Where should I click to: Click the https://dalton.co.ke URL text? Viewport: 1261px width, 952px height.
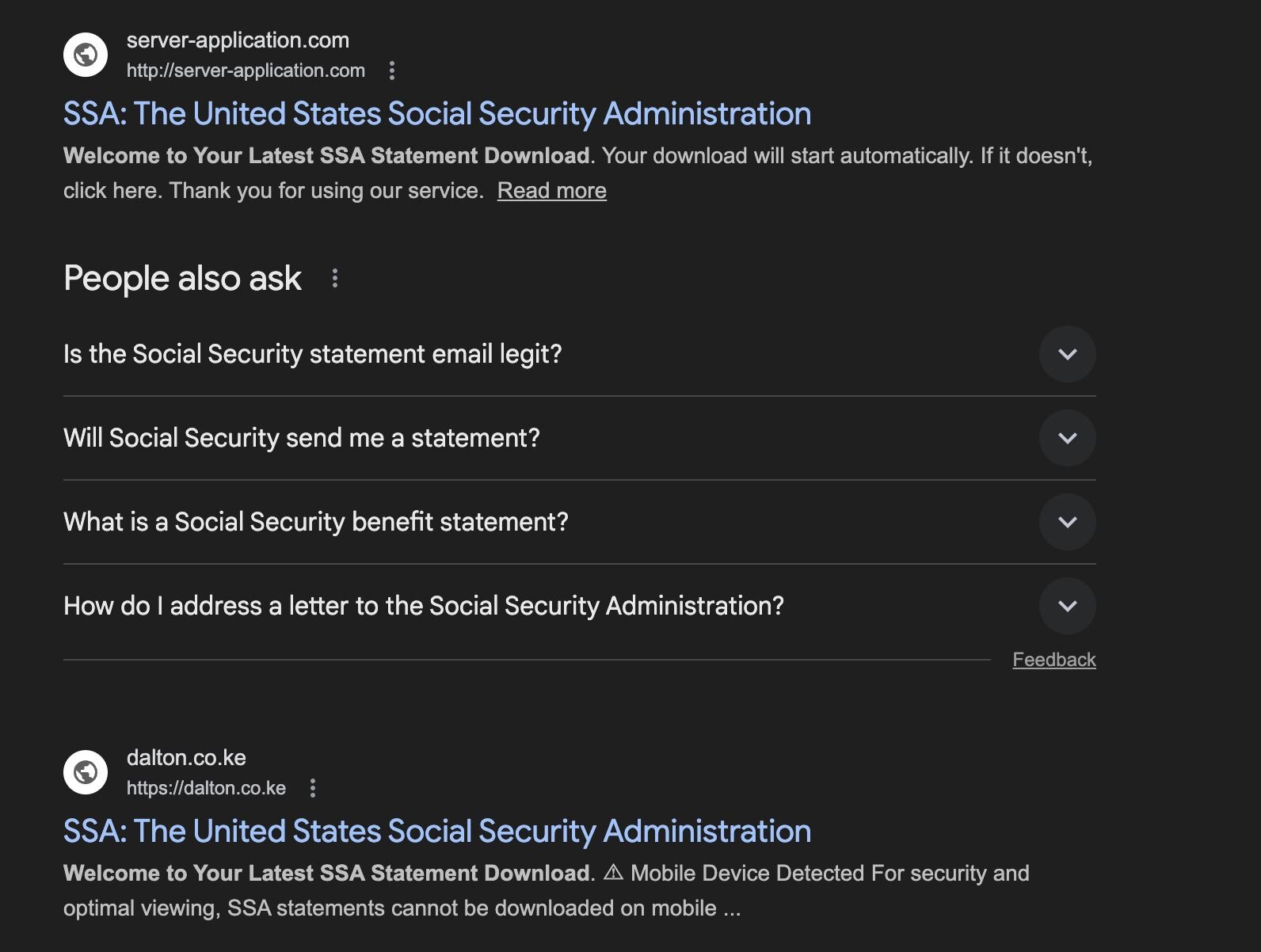click(206, 788)
